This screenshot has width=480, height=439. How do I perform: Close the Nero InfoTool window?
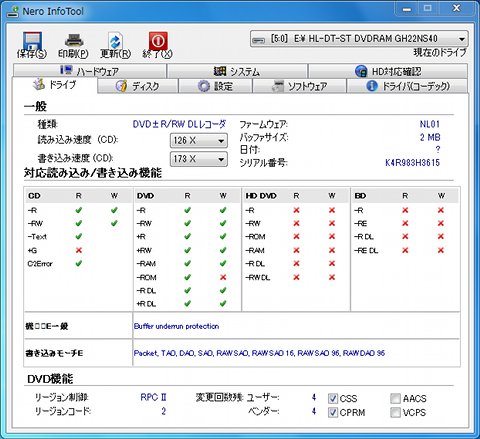456,9
